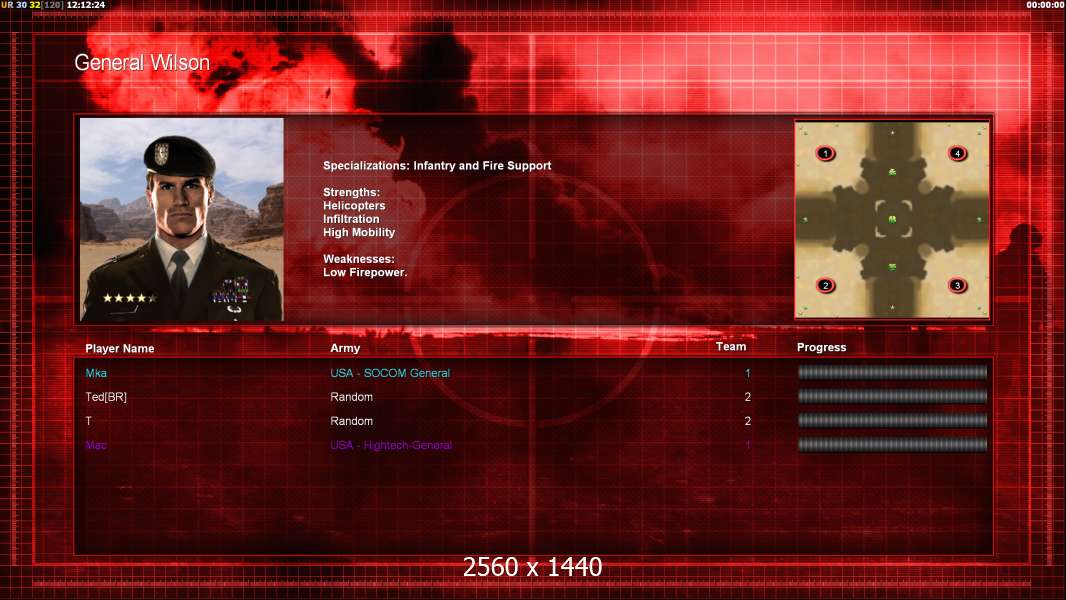Click team number for Mka
The image size is (1066, 600).
[x=748, y=373]
